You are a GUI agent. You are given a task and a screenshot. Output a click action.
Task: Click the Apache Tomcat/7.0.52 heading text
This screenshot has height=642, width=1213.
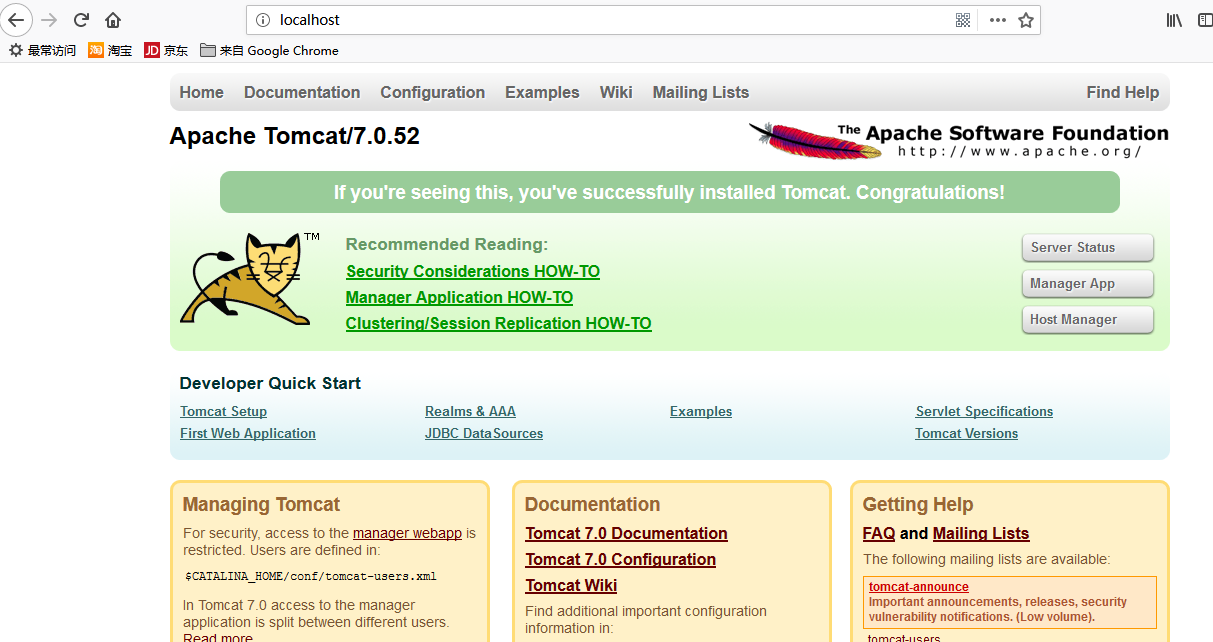pyautogui.click(x=295, y=136)
